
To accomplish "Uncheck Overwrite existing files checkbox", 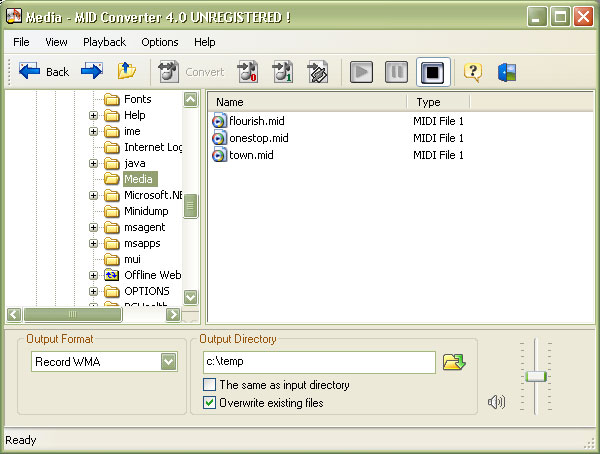I will pos(209,403).
